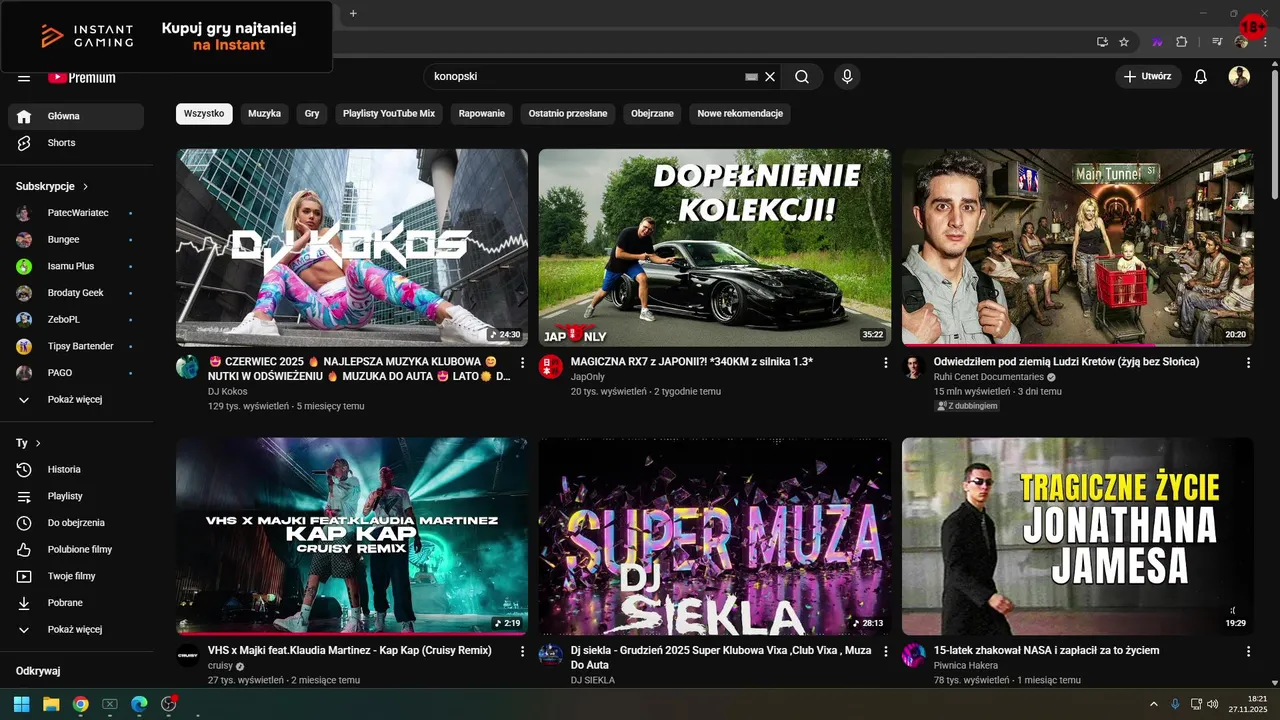Open options menu for Kap Kap video
Viewport: 1280px width, 720px height.
pos(522,651)
